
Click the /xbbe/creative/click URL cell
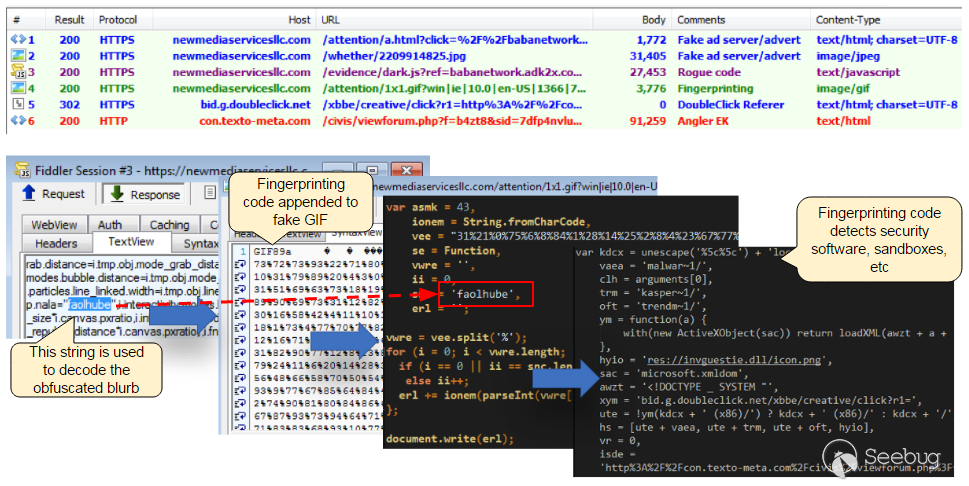452,104
